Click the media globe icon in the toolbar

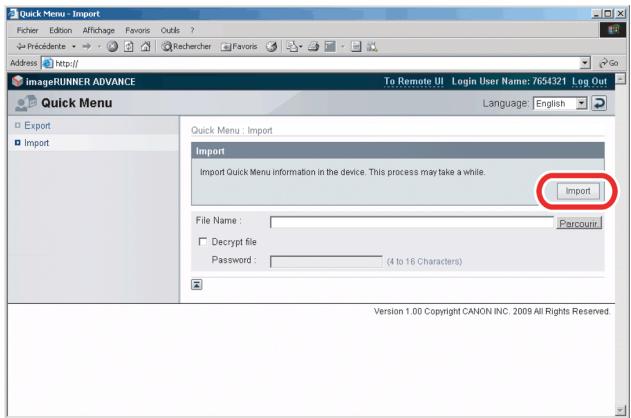pyautogui.click(x=272, y=47)
